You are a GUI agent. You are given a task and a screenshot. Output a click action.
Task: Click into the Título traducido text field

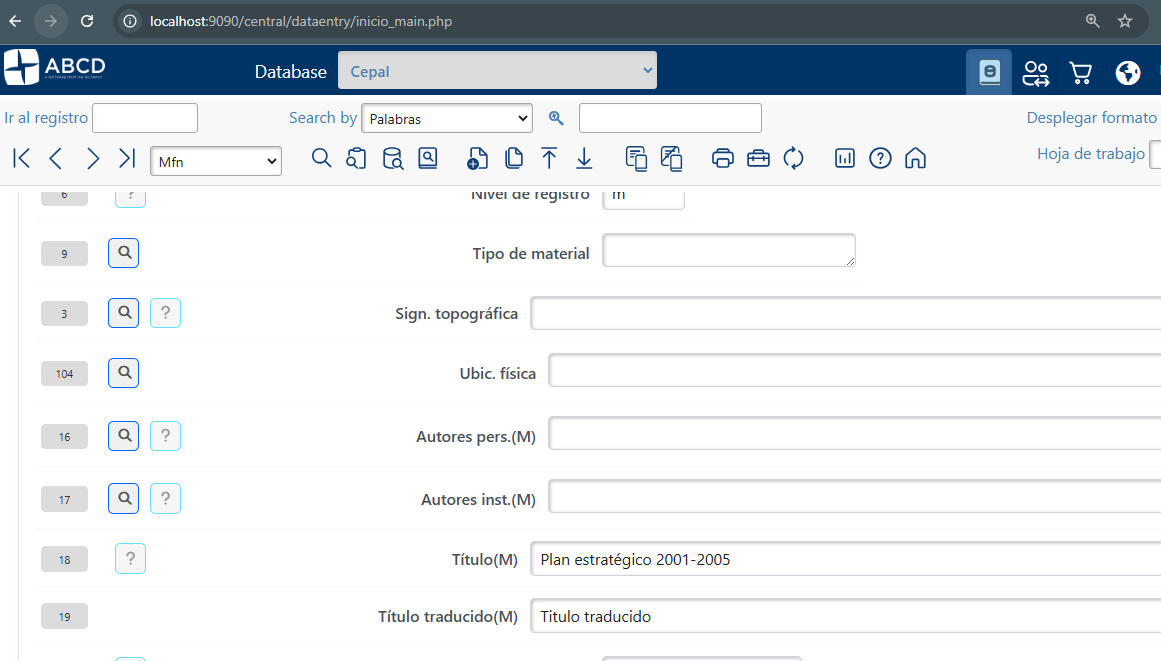845,616
